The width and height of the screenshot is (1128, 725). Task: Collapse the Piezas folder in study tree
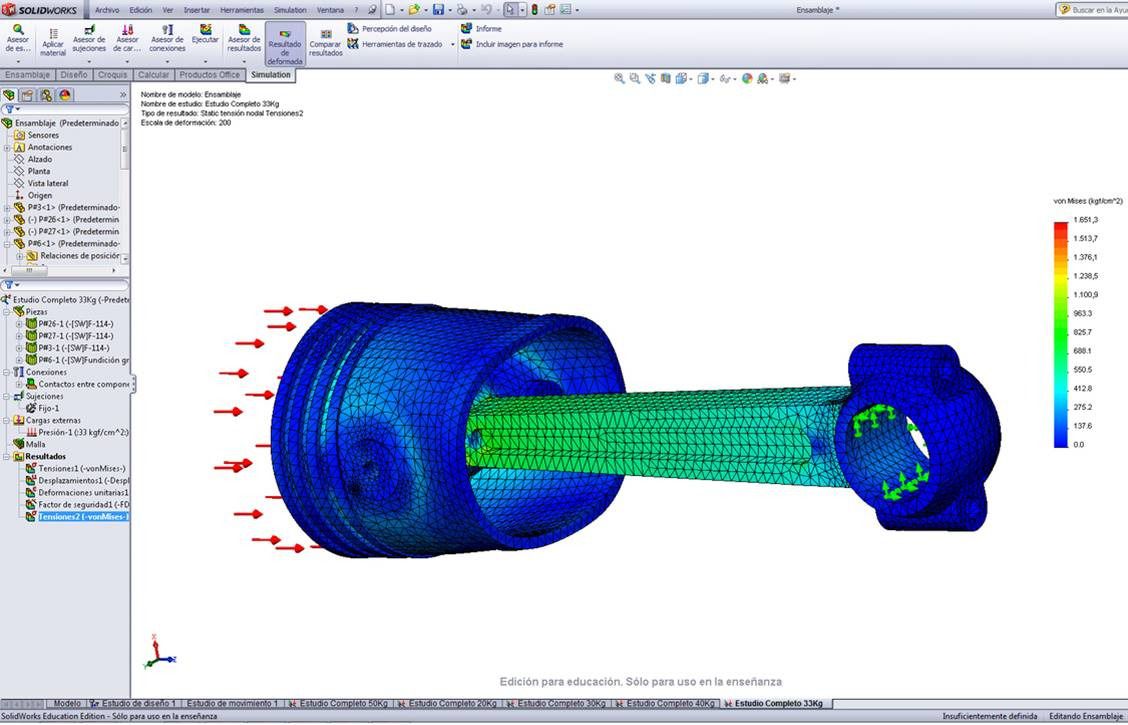click(x=8, y=312)
